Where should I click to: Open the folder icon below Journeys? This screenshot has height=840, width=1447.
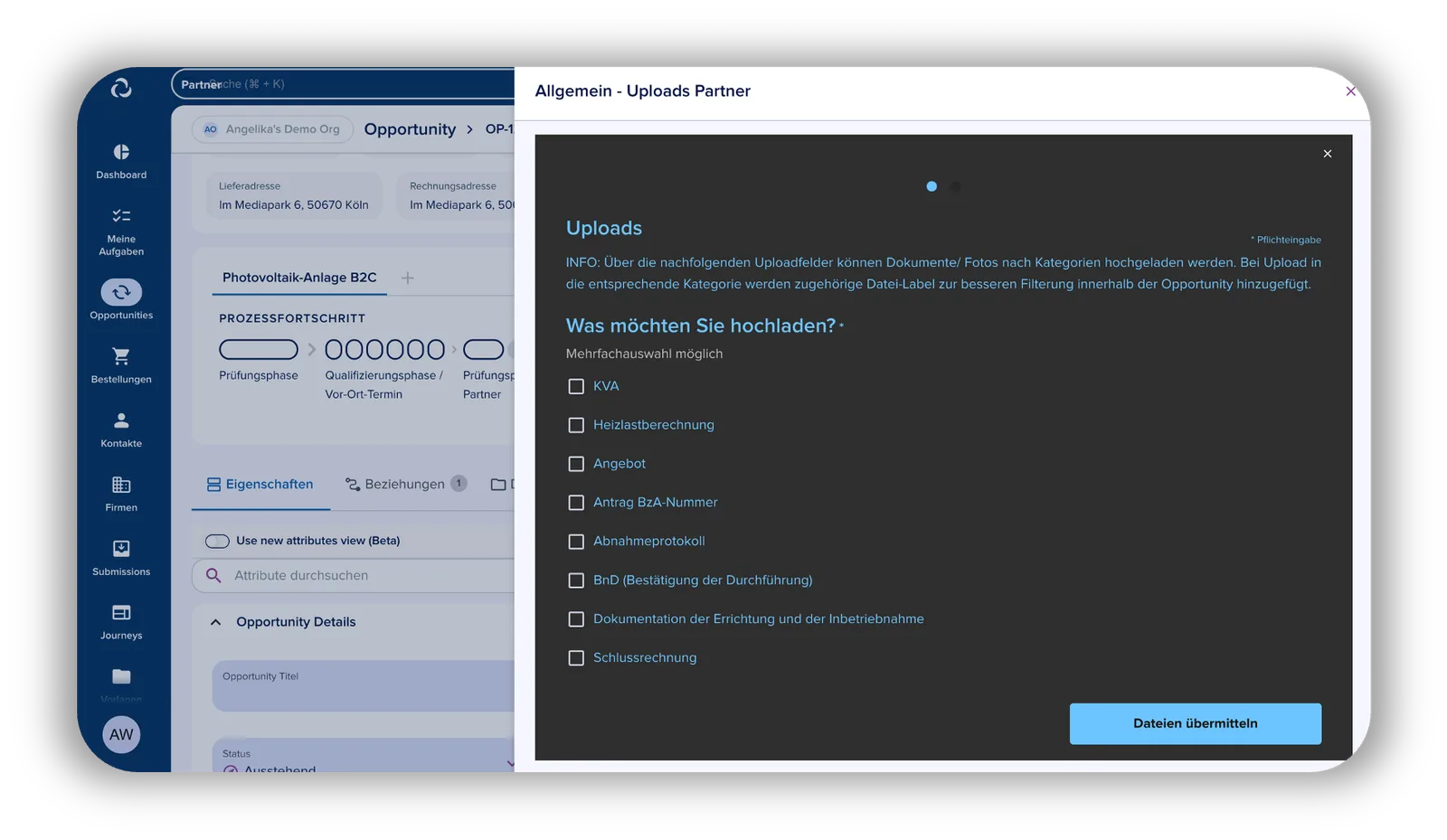[x=121, y=676]
